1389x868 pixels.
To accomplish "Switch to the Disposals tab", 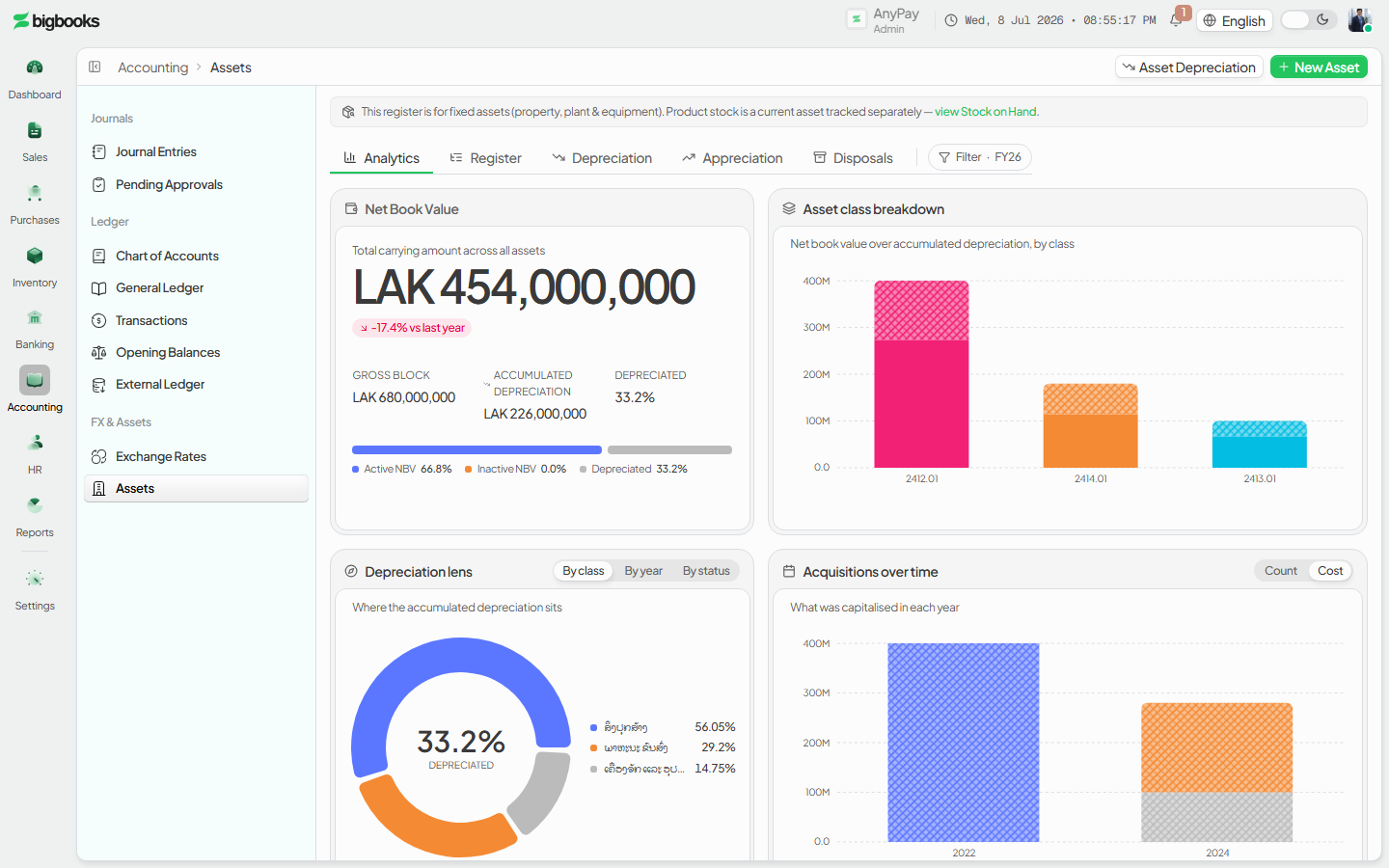I will (853, 158).
